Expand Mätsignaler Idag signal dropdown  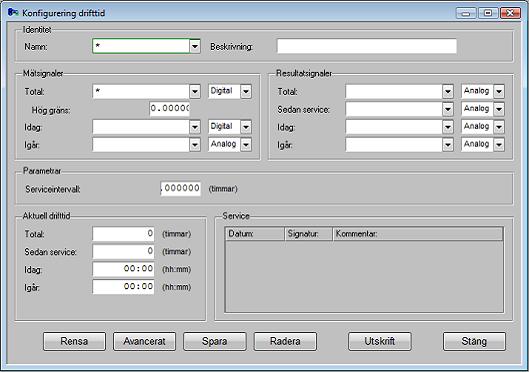pos(195,127)
